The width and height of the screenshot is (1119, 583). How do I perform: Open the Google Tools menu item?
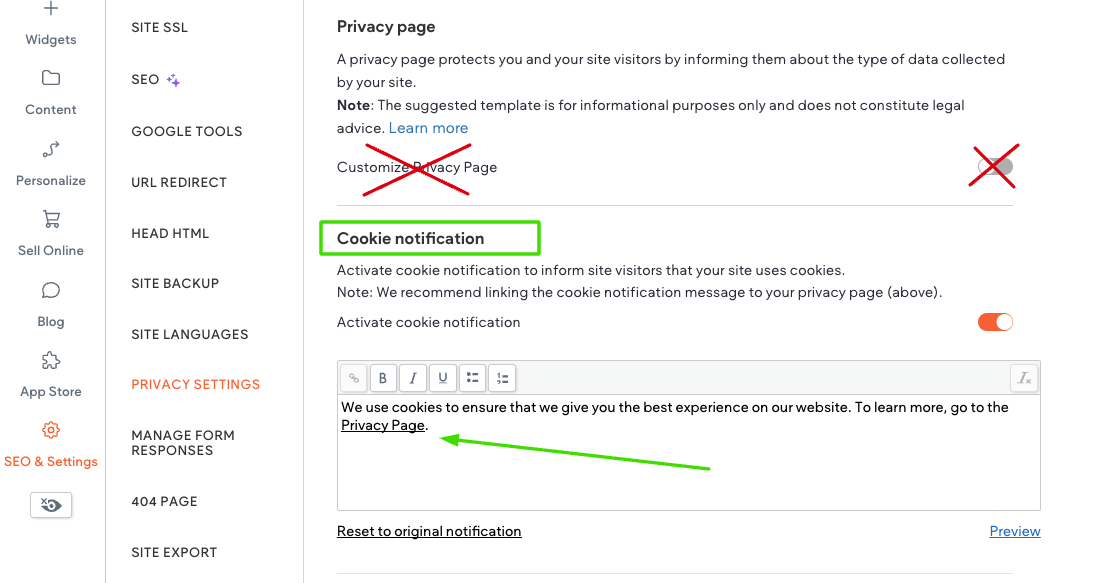click(x=187, y=131)
